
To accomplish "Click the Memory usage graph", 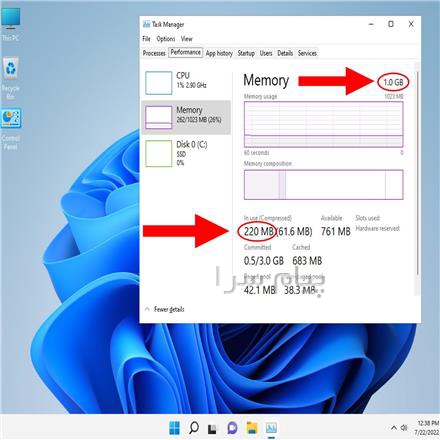I will coord(324,124).
